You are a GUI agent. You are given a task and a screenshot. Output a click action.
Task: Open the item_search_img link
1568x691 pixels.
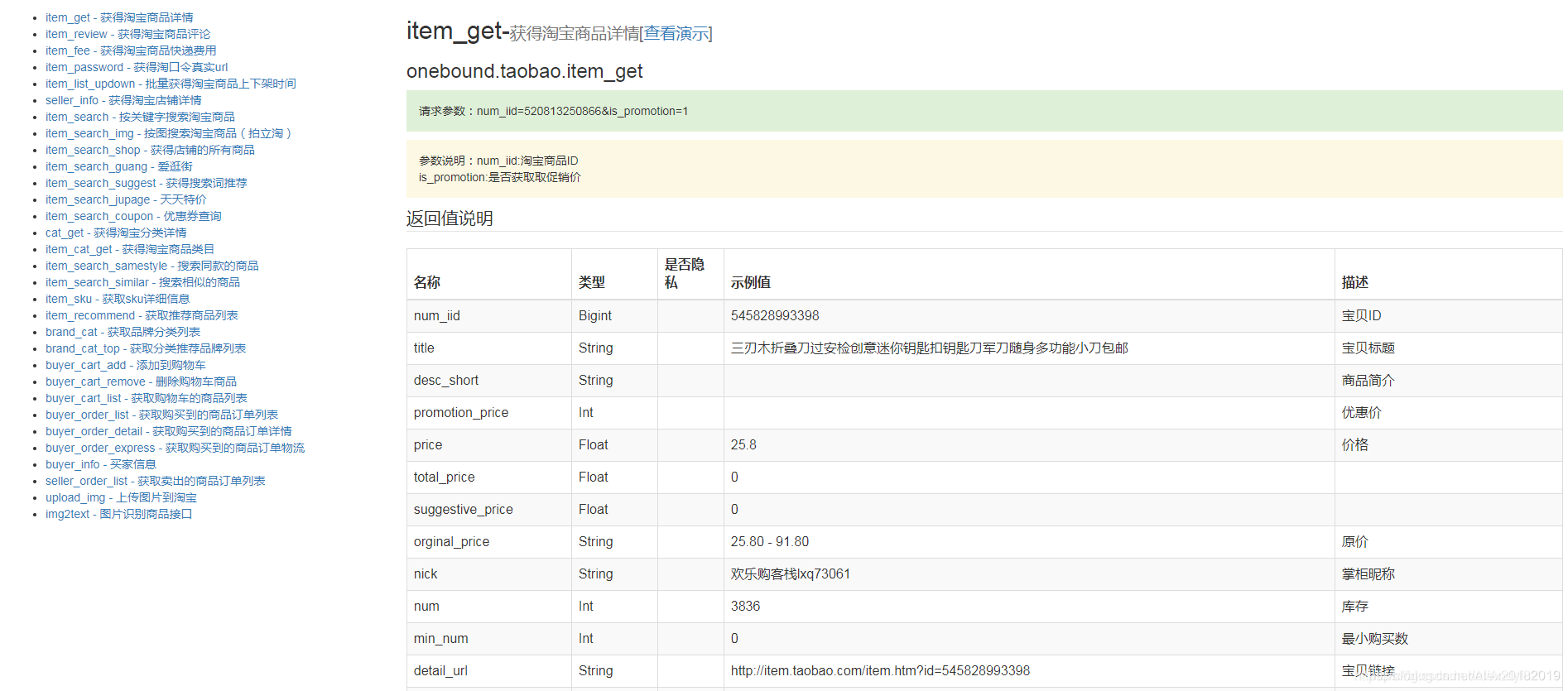coord(169,133)
